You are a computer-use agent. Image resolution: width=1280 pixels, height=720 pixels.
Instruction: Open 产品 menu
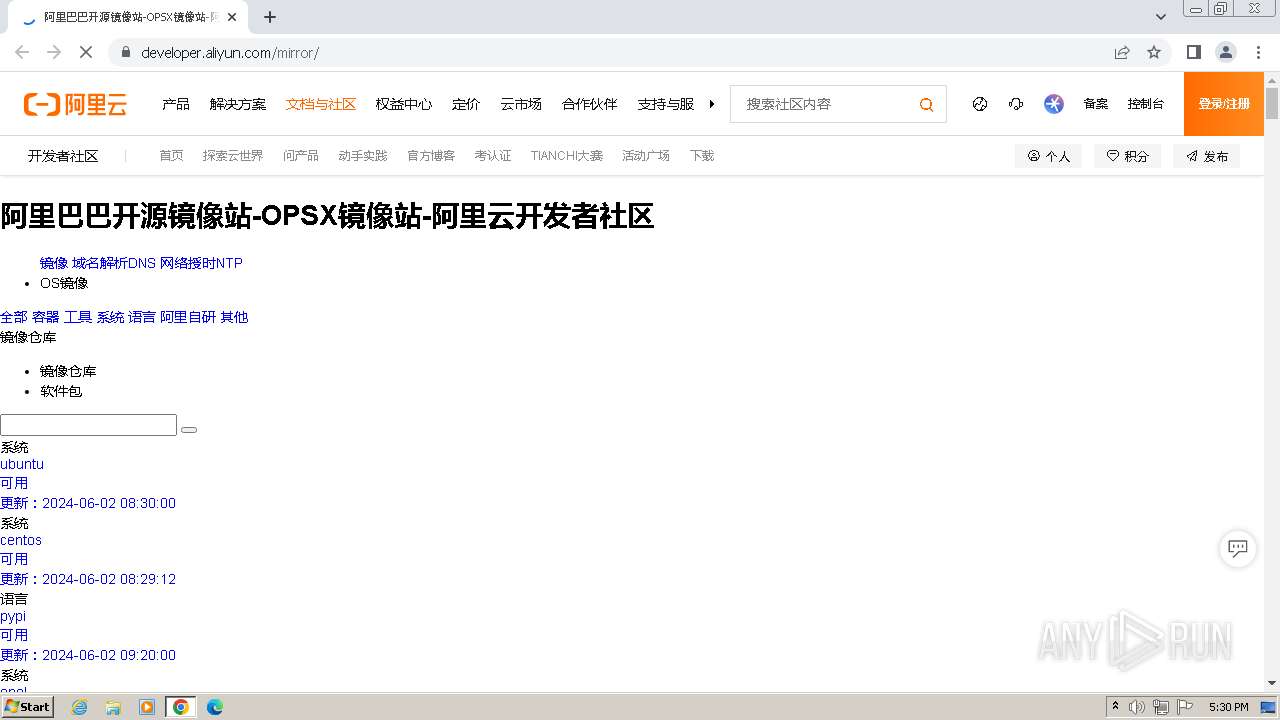point(176,104)
